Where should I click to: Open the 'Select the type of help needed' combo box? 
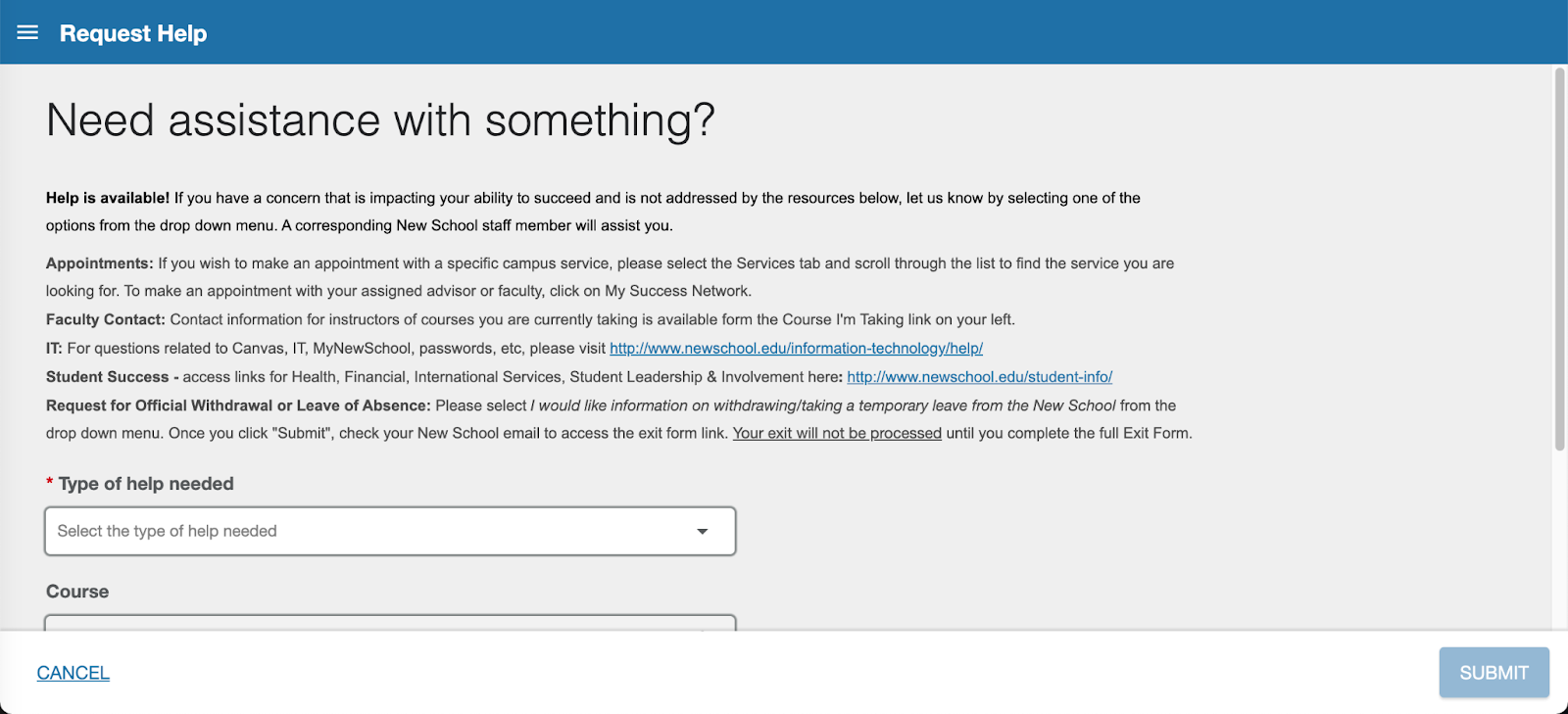click(390, 531)
